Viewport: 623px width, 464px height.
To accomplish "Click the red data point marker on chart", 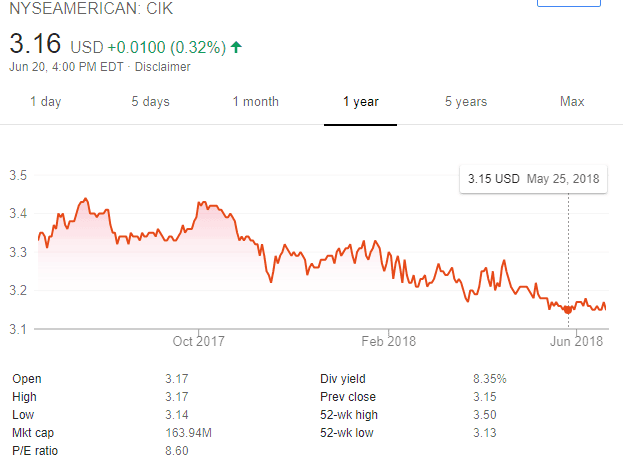I will coord(568,310).
